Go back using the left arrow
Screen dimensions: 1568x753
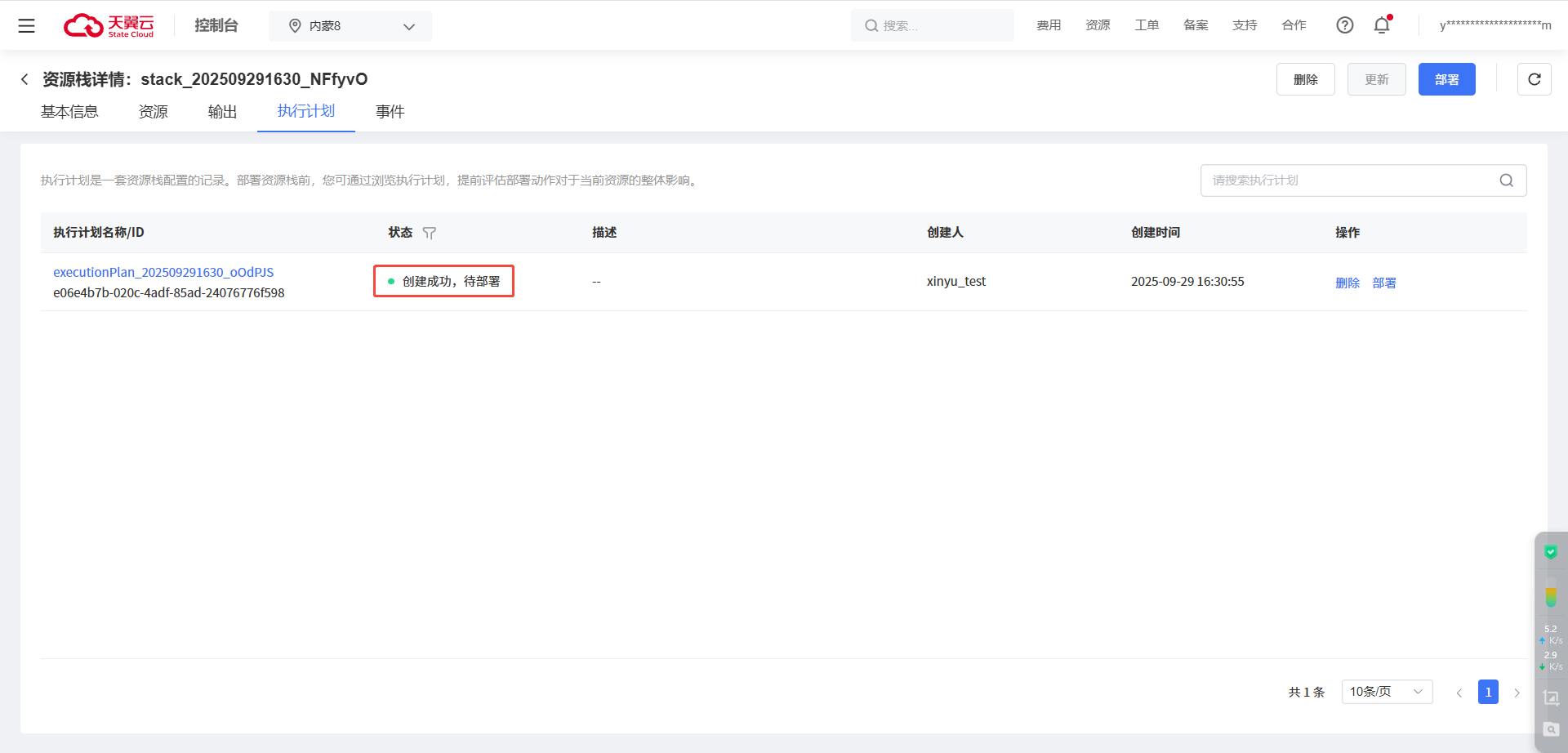24,79
